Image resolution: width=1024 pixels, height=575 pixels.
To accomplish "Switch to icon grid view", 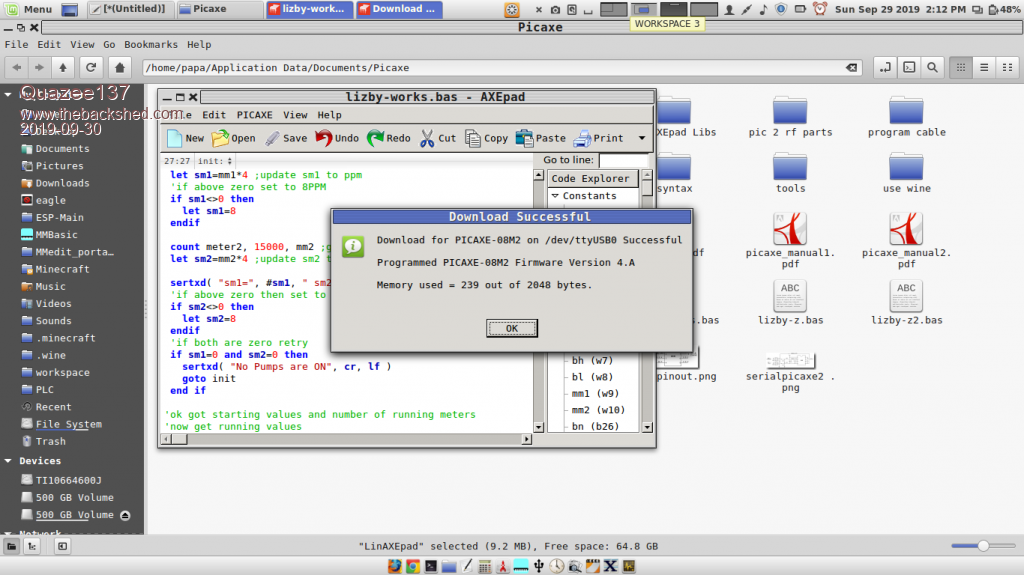I will click(x=959, y=67).
